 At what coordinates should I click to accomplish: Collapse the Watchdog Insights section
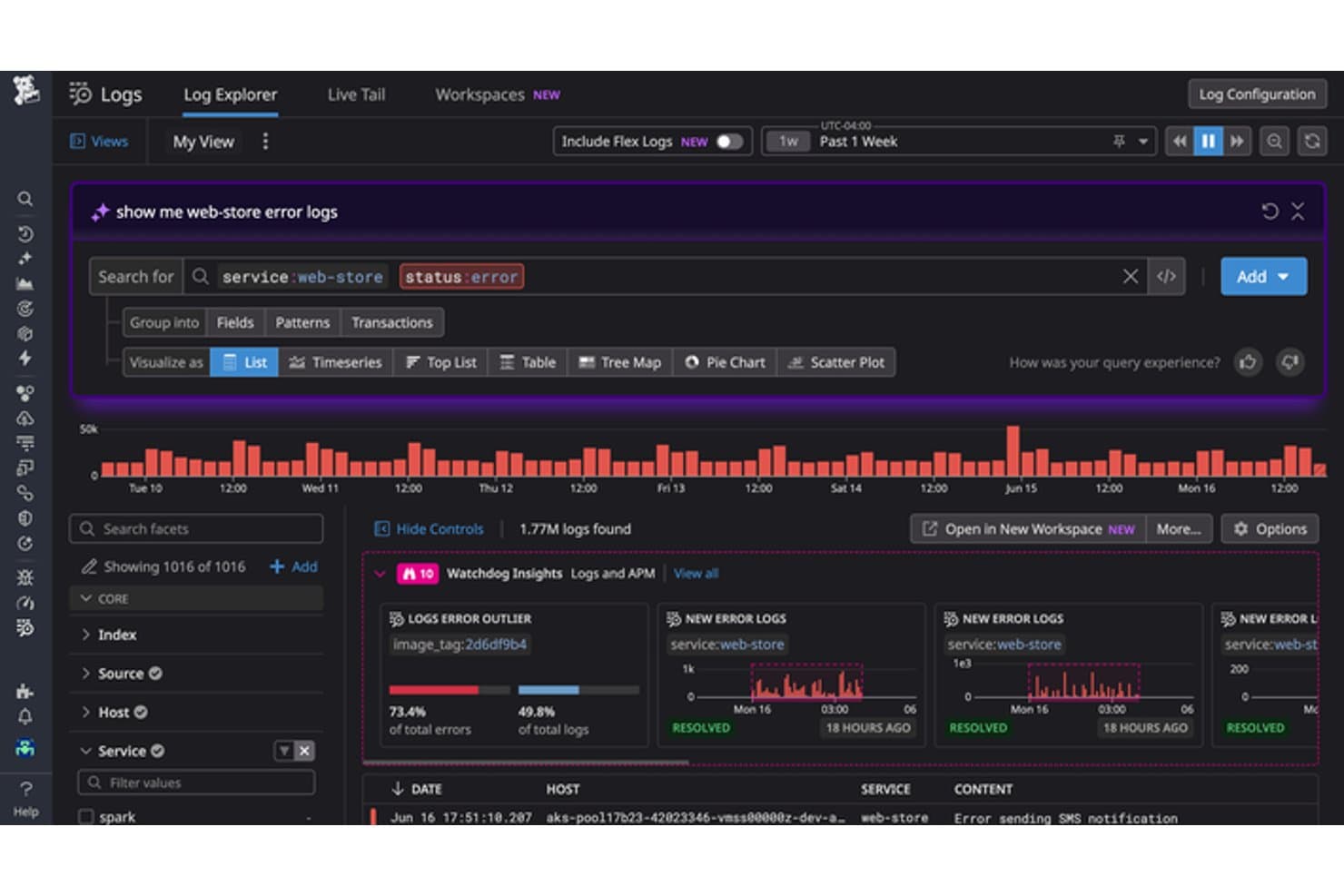coord(380,574)
